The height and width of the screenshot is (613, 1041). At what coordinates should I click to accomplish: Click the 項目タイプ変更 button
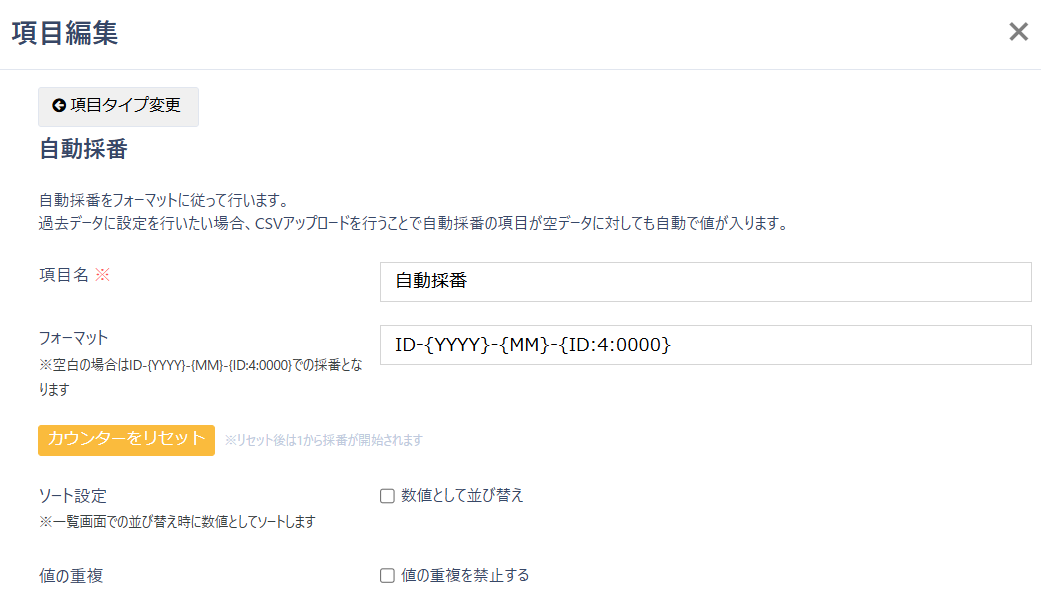118,106
